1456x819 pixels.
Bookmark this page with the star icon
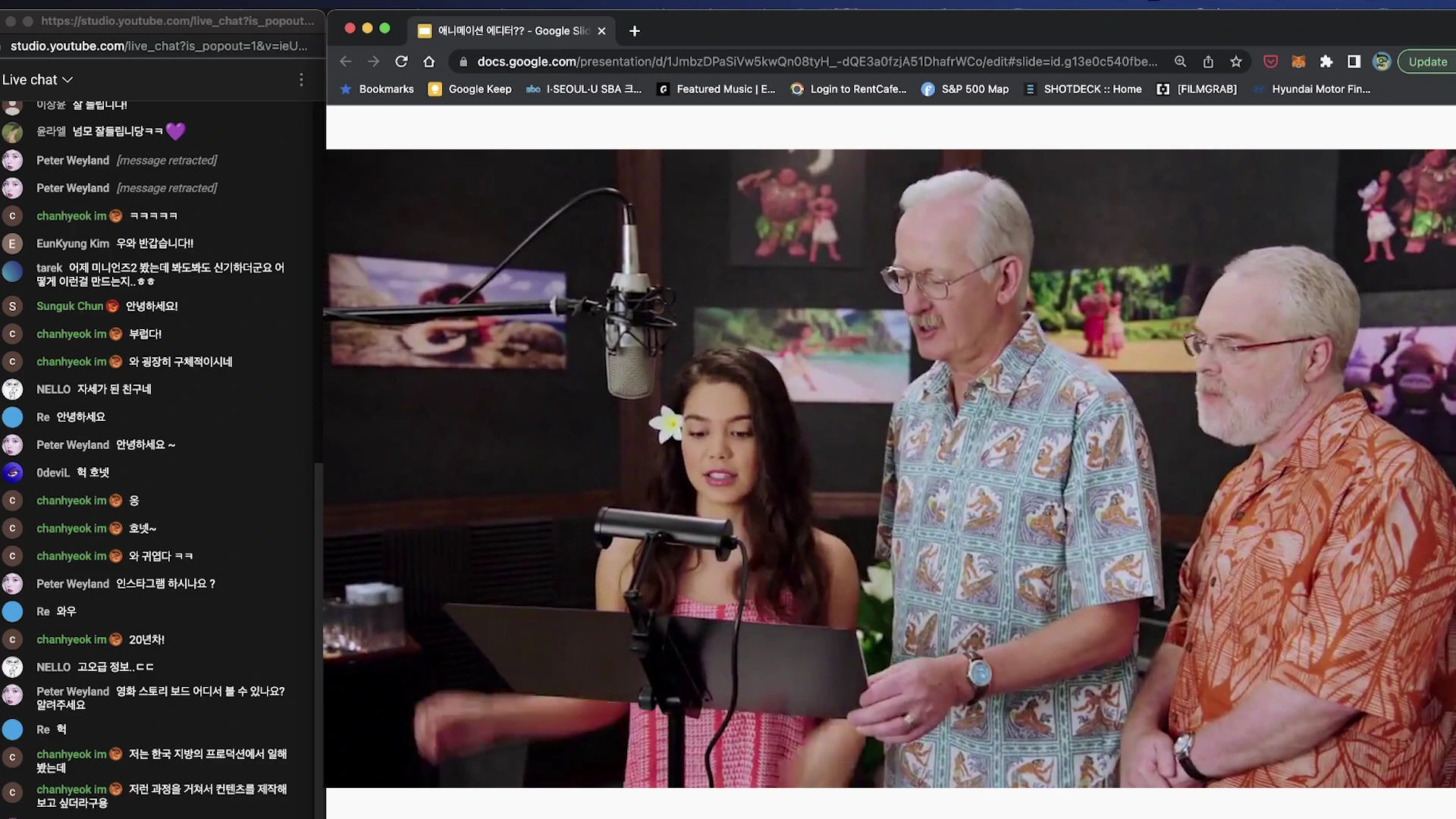(x=1236, y=61)
